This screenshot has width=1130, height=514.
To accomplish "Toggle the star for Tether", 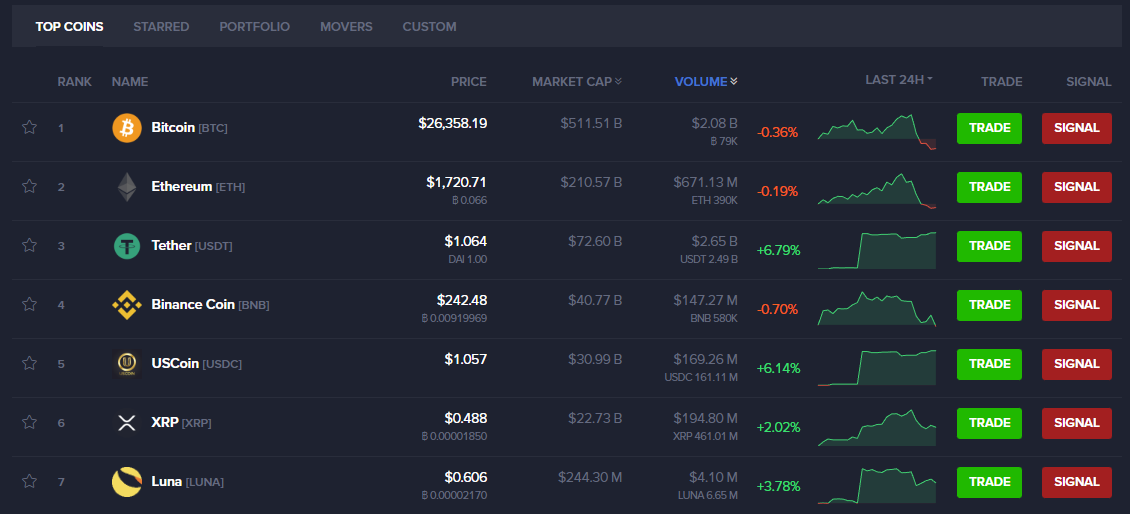I will pyautogui.click(x=29, y=246).
